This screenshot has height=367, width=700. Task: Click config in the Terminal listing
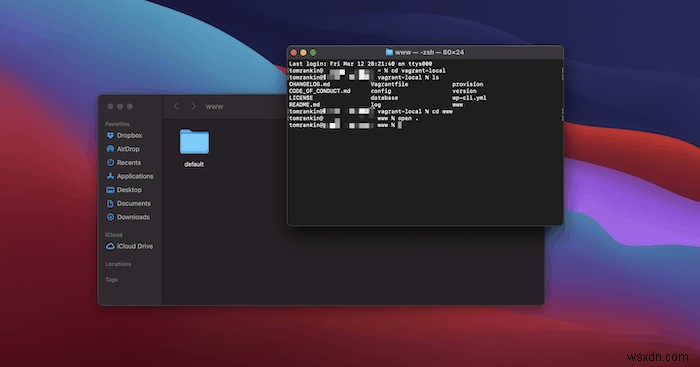(381, 91)
